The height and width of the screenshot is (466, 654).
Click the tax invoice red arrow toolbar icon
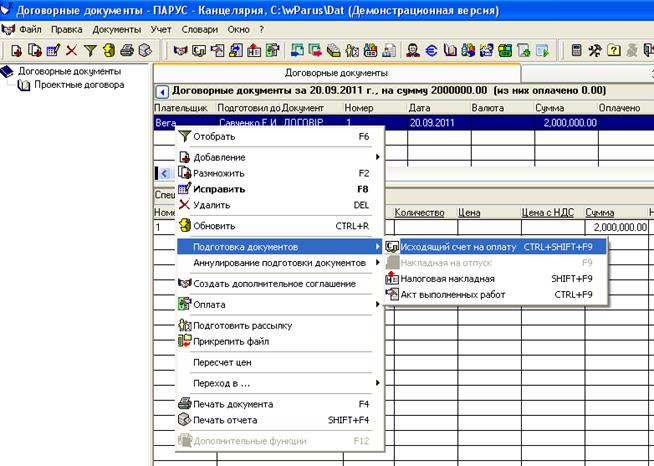(x=254, y=50)
